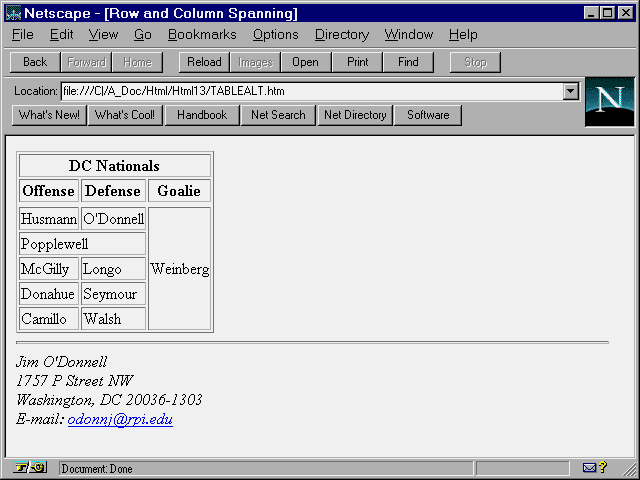Viewport: 640px width, 480px height.
Task: Click the Weinberg goalie table cell
Action: [x=180, y=269]
